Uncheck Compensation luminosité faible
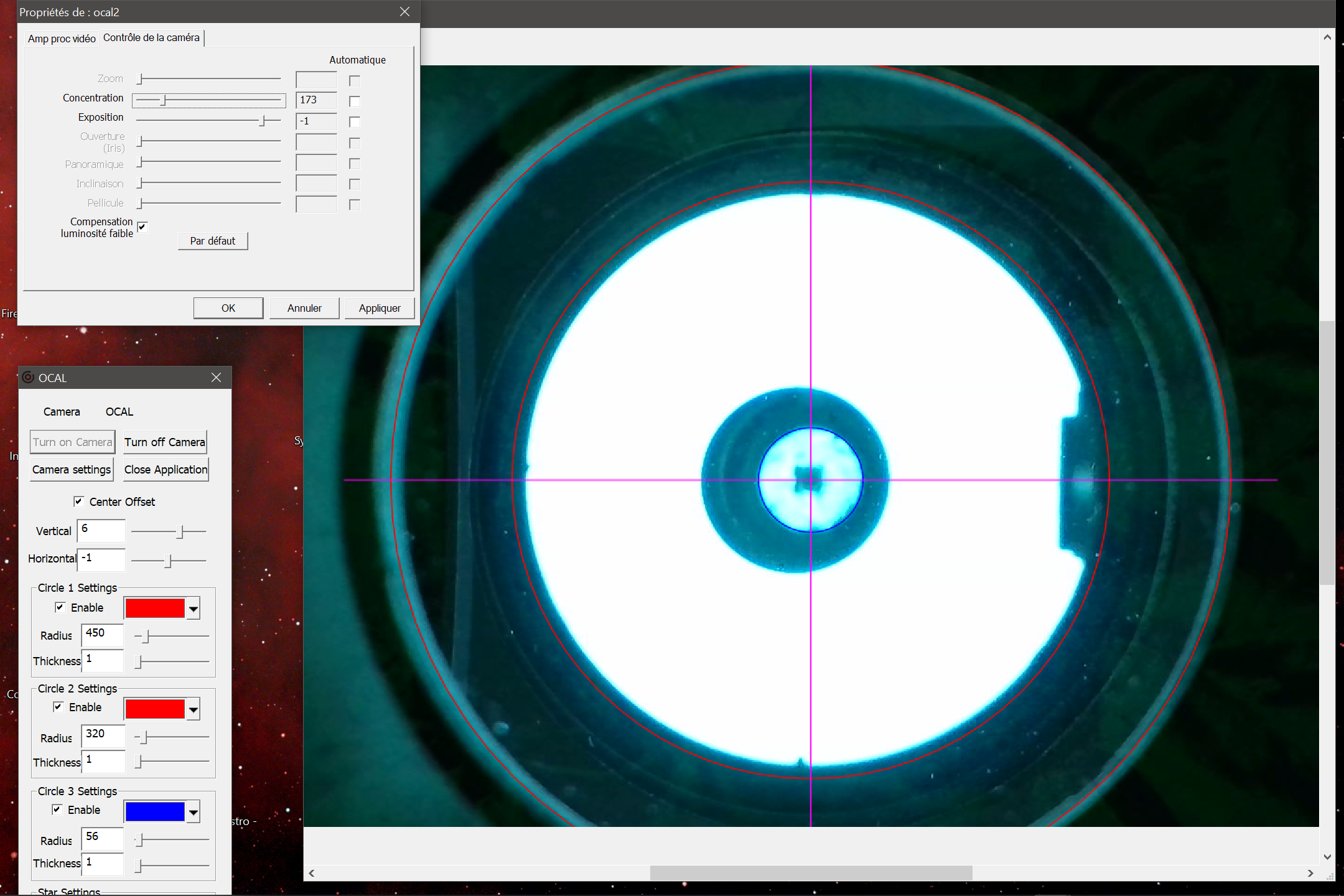The width and height of the screenshot is (1344, 896). click(142, 227)
